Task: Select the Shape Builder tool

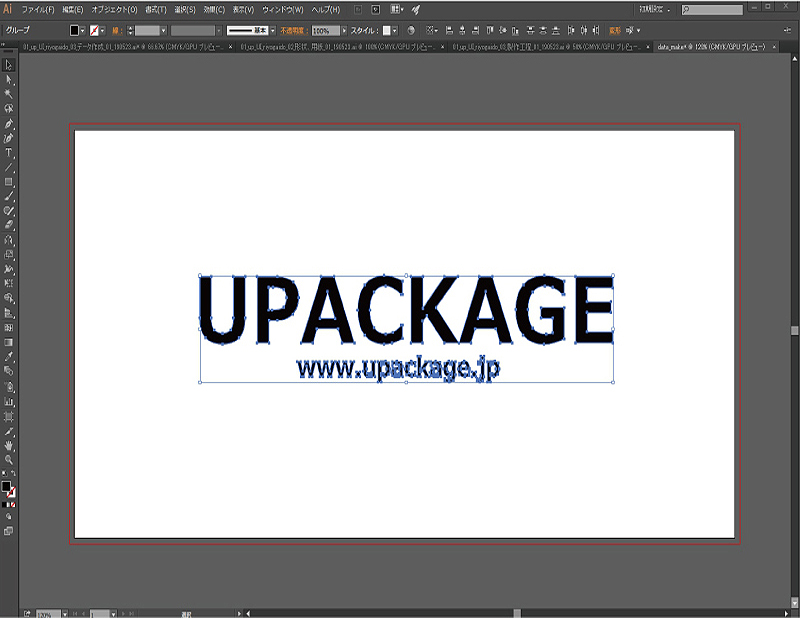Action: (8, 298)
